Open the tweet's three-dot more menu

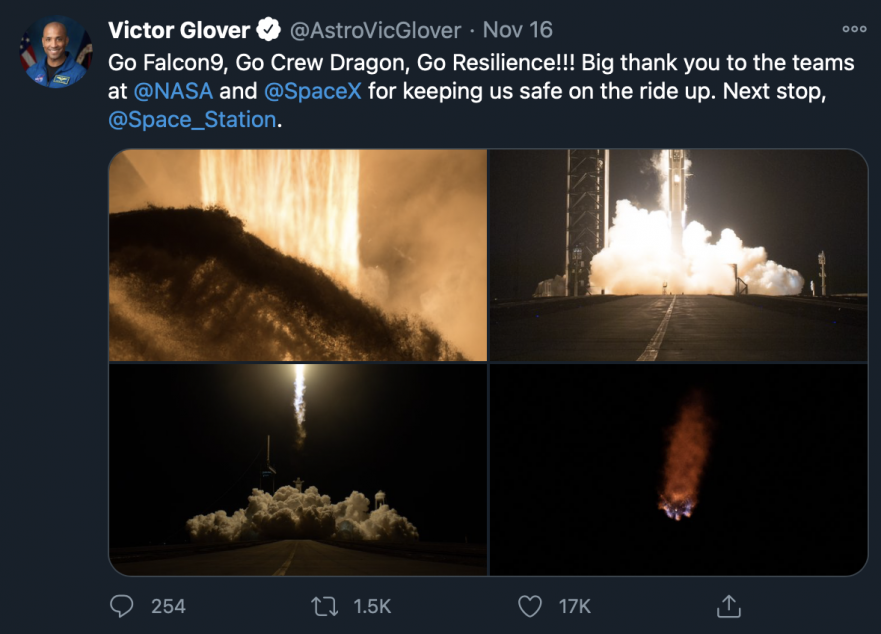pyautogui.click(x=854, y=29)
